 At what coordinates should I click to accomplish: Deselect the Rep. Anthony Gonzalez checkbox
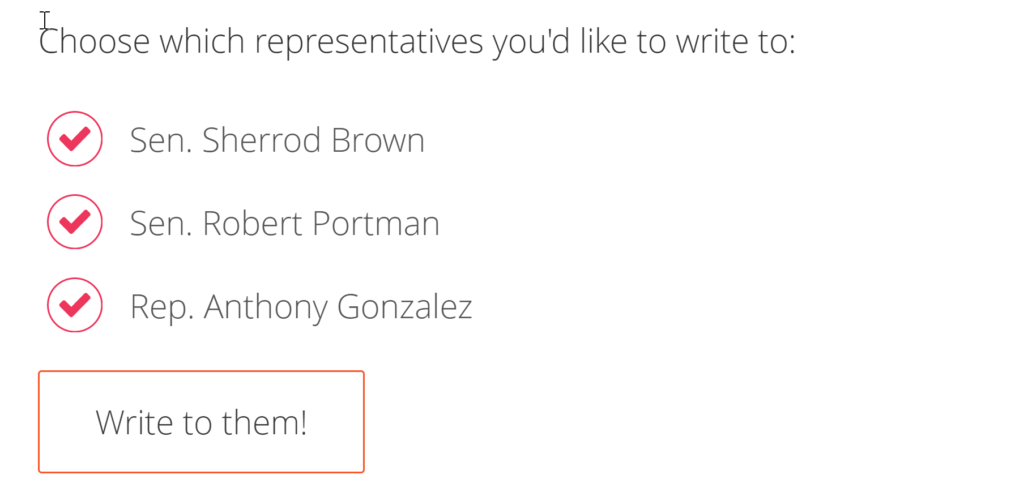(x=75, y=305)
